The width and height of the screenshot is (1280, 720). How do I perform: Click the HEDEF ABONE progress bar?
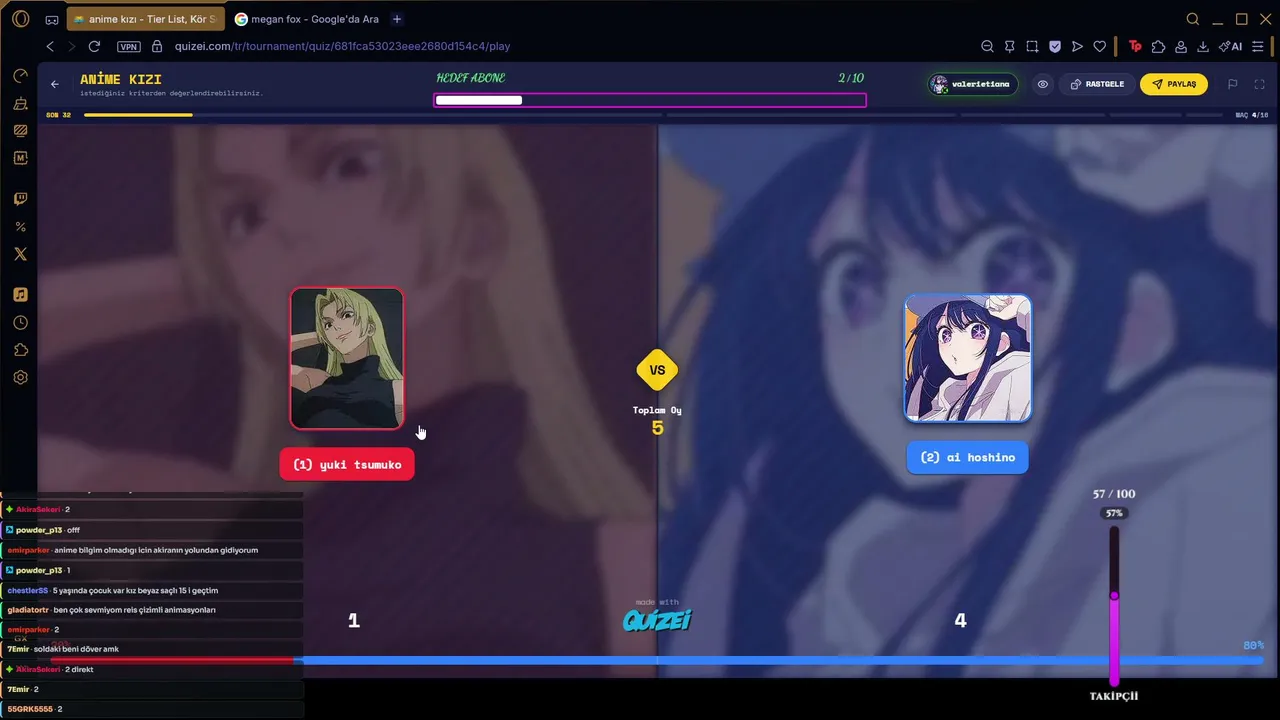pyautogui.click(x=650, y=100)
